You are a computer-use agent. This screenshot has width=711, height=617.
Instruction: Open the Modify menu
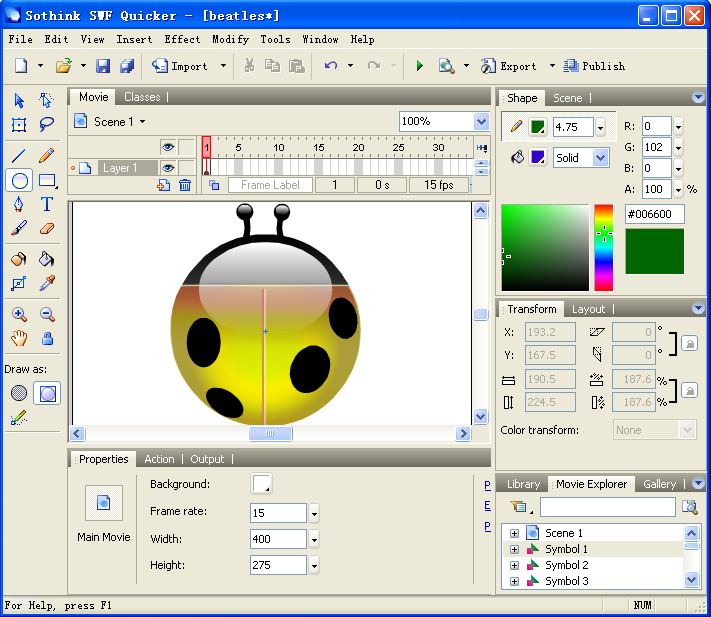pyautogui.click(x=230, y=39)
